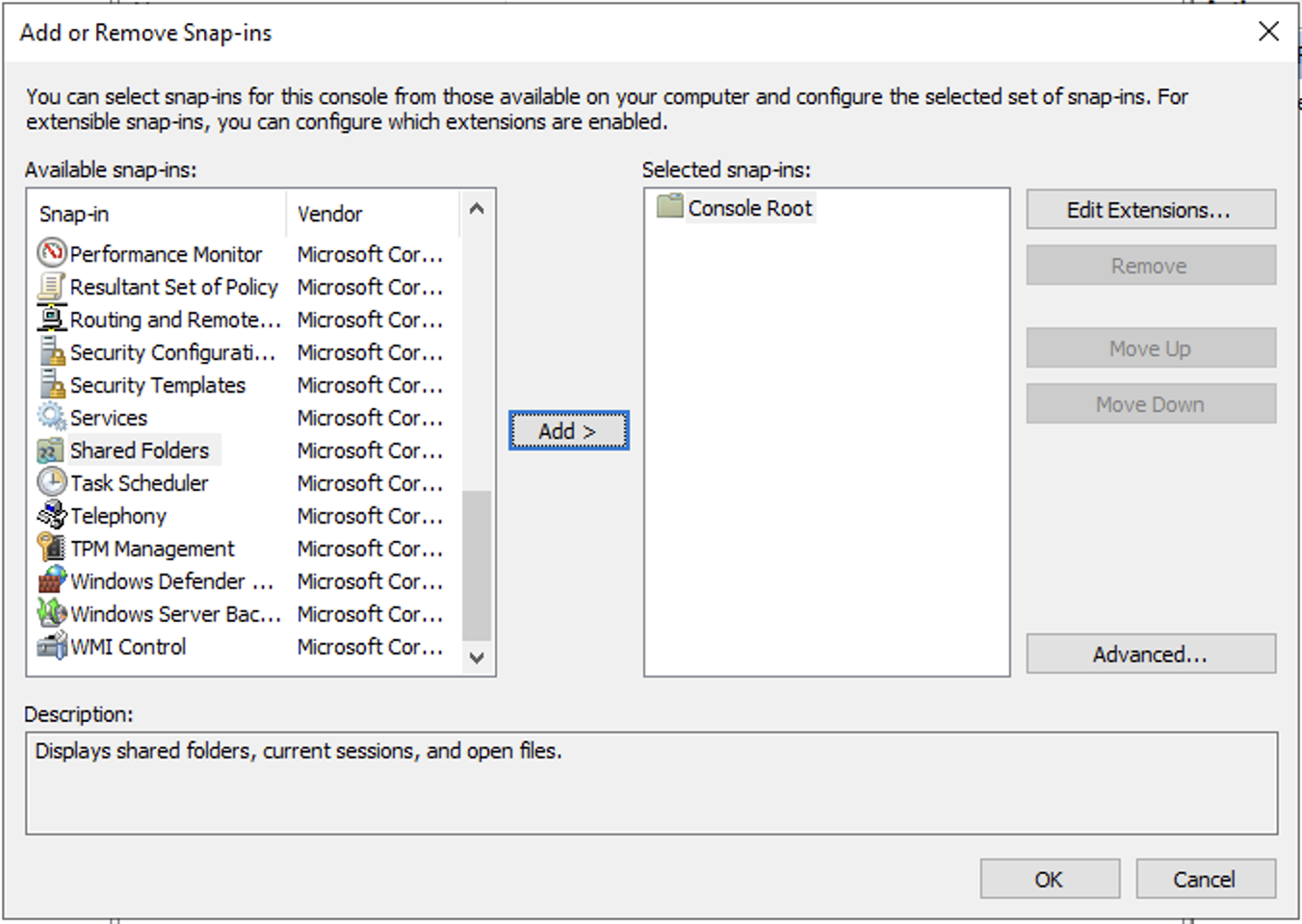Image resolution: width=1302 pixels, height=924 pixels.
Task: Open the Edit Extensions dialog
Action: tap(1150, 209)
